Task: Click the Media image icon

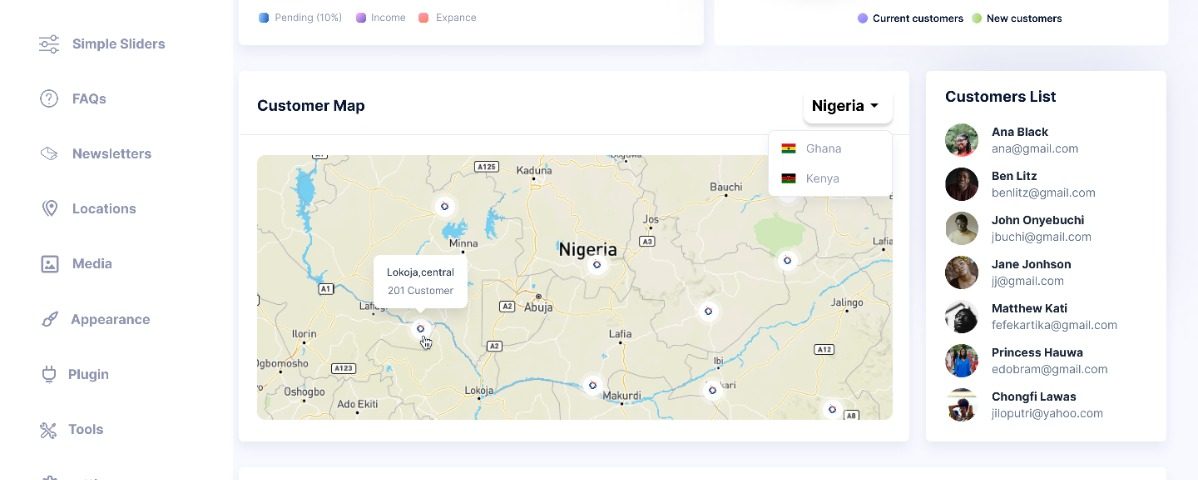Action: click(48, 264)
